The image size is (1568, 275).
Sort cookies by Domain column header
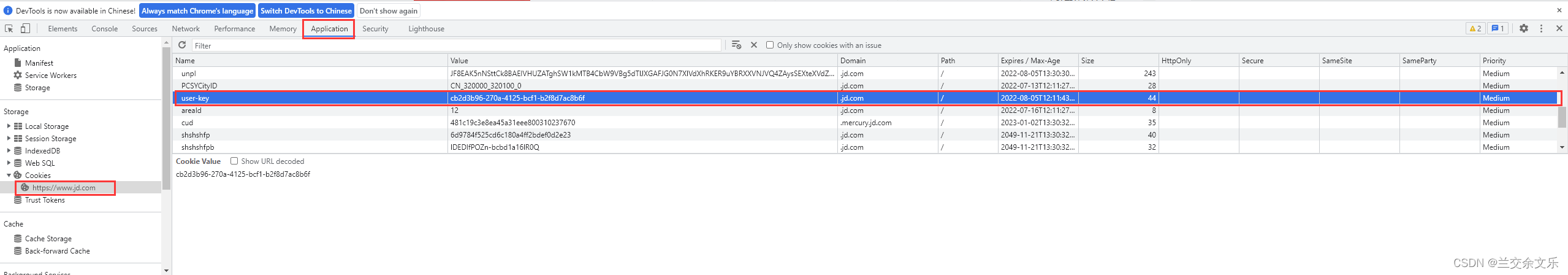(888, 60)
